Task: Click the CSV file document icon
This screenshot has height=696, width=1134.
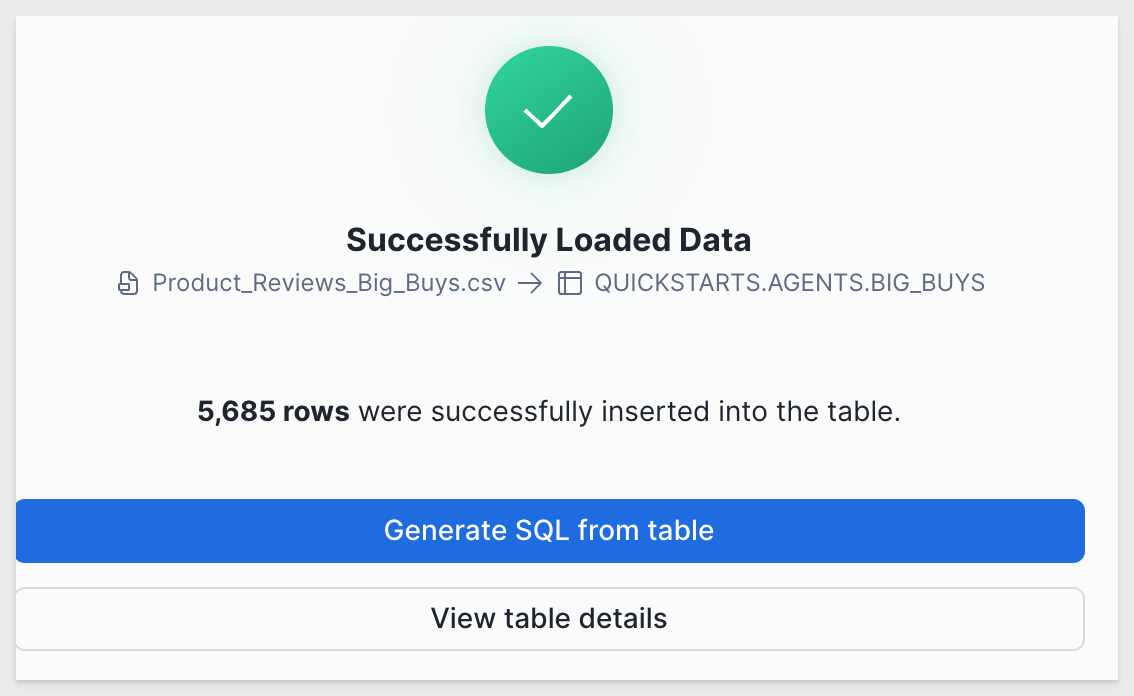Action: coord(128,283)
